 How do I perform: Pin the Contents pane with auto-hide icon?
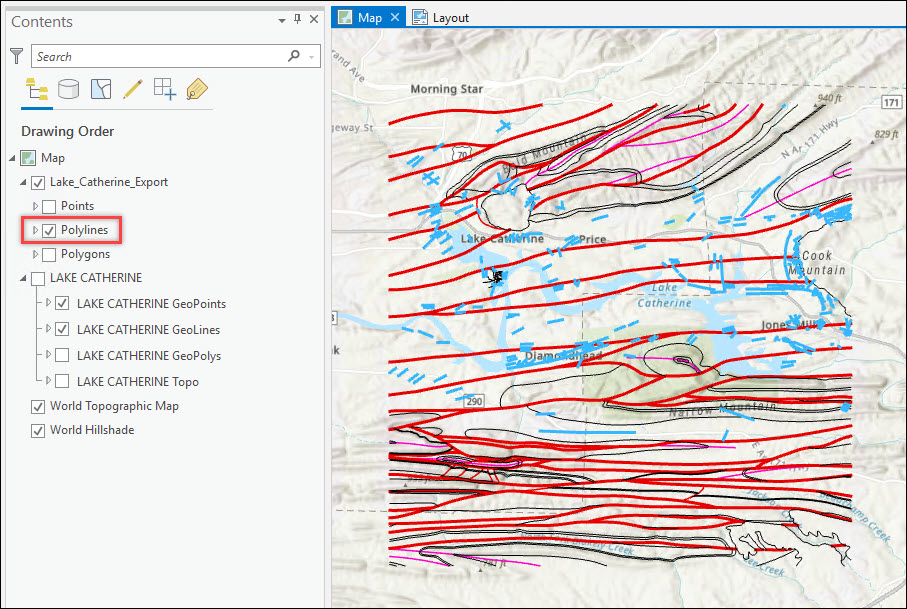tap(297, 20)
